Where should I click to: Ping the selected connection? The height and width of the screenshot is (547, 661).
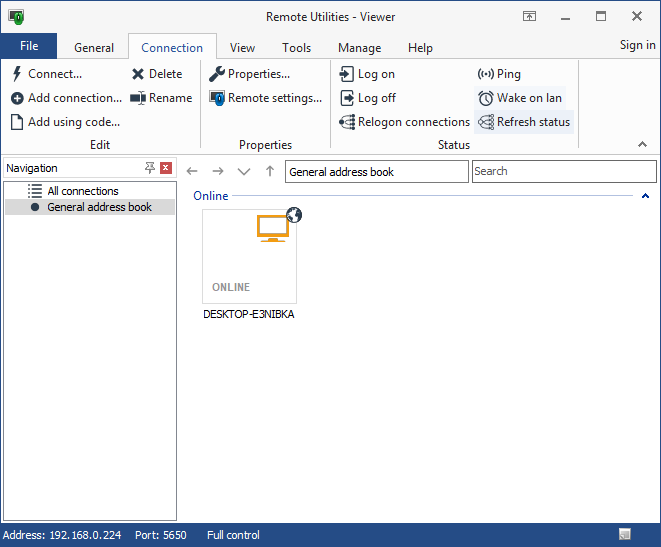[499, 74]
